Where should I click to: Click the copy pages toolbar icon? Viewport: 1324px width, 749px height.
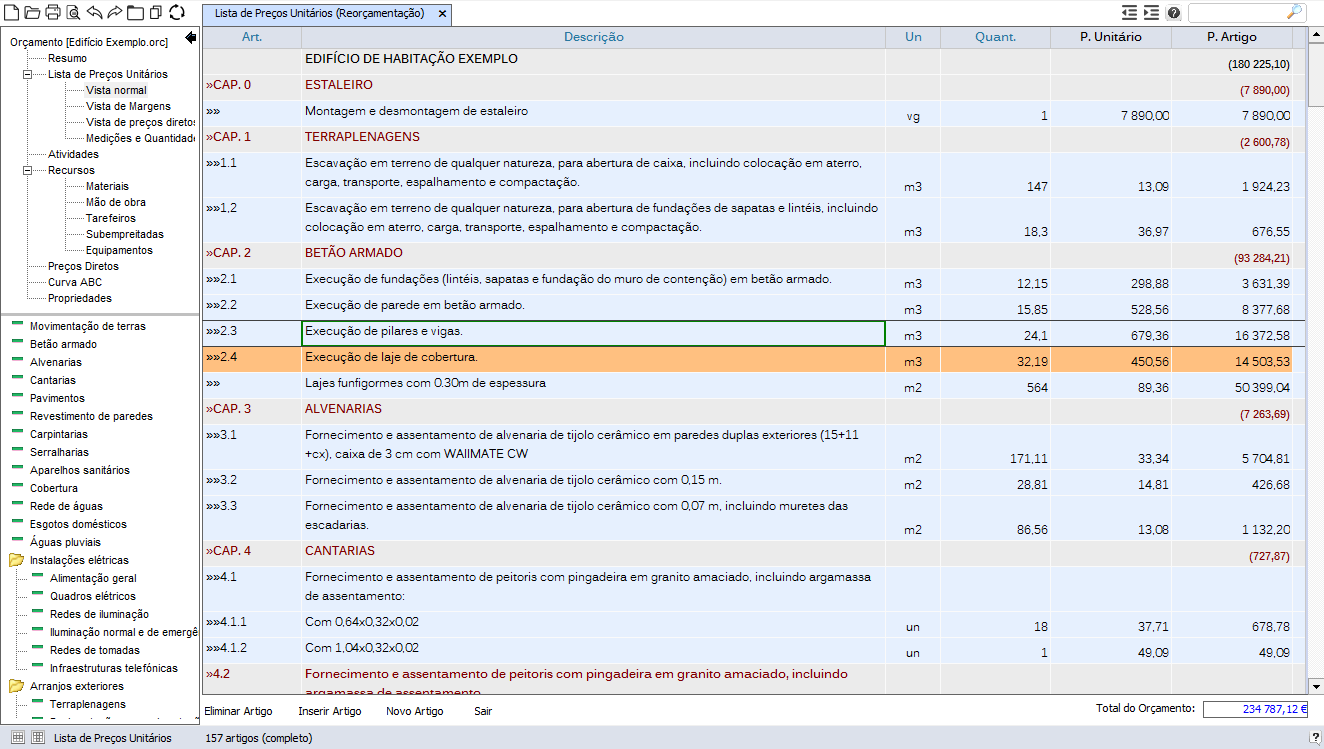[155, 13]
